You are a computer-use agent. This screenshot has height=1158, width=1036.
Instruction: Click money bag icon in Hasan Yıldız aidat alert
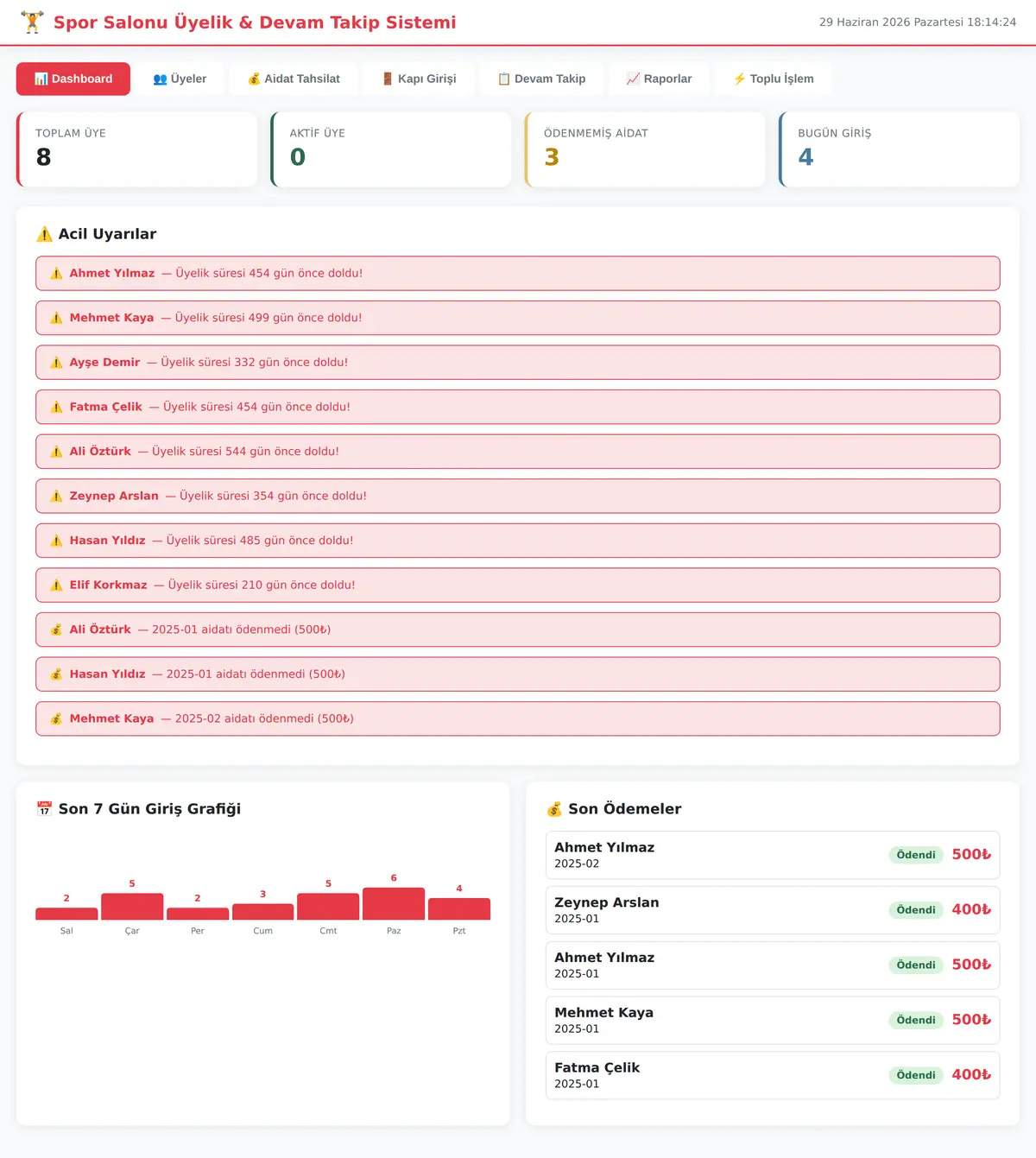click(56, 674)
